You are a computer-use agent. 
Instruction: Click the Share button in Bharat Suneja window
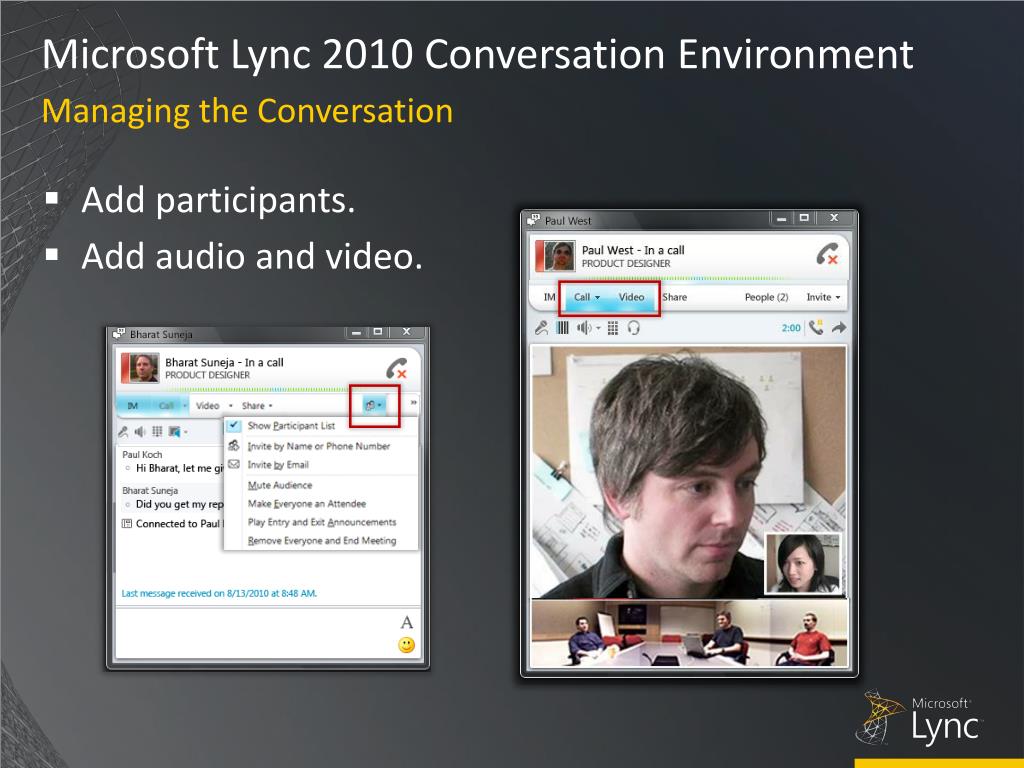click(253, 406)
